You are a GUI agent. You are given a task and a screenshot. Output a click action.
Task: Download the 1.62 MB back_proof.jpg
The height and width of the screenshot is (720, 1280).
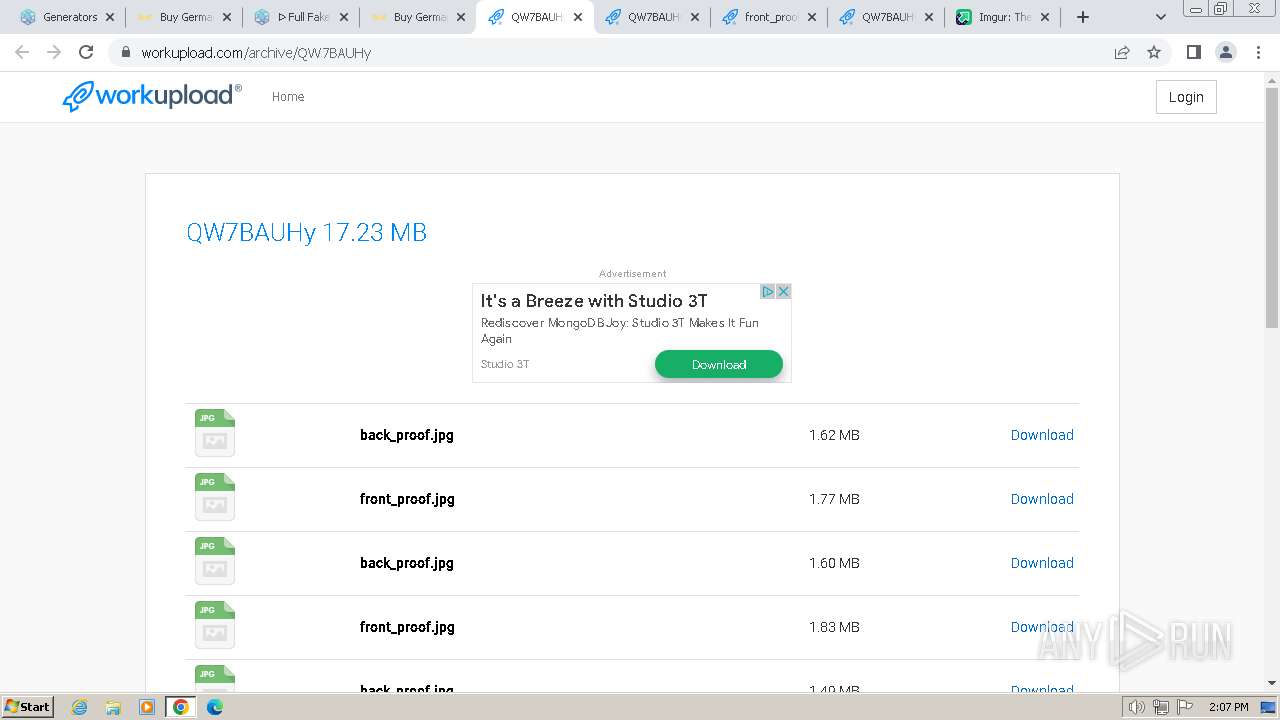pos(1042,435)
